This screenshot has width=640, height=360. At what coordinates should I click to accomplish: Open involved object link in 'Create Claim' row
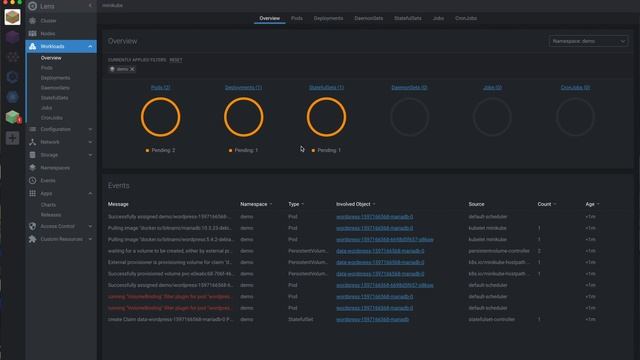(372, 320)
